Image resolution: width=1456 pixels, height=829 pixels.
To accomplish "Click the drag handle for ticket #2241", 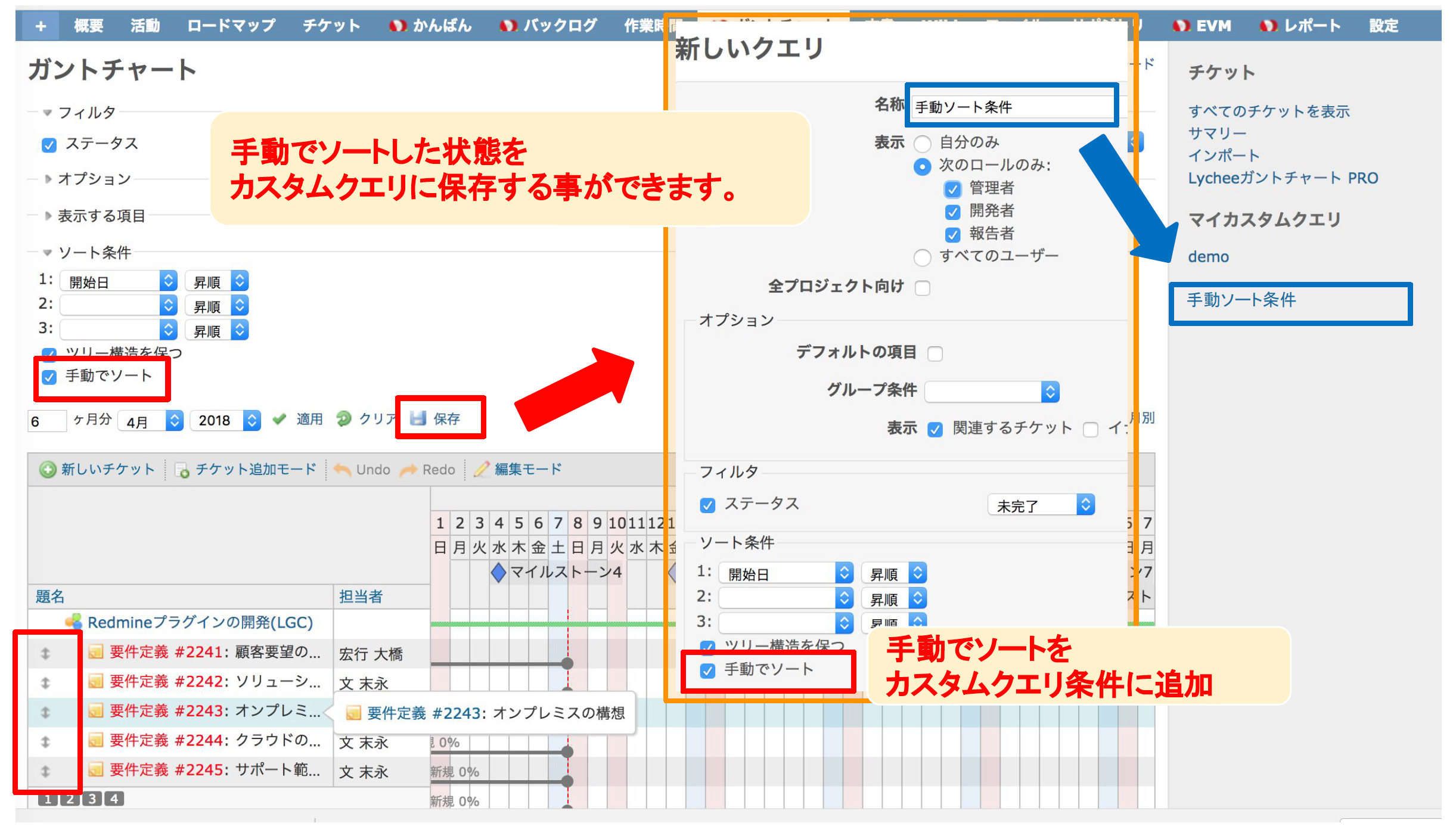I will [x=45, y=653].
